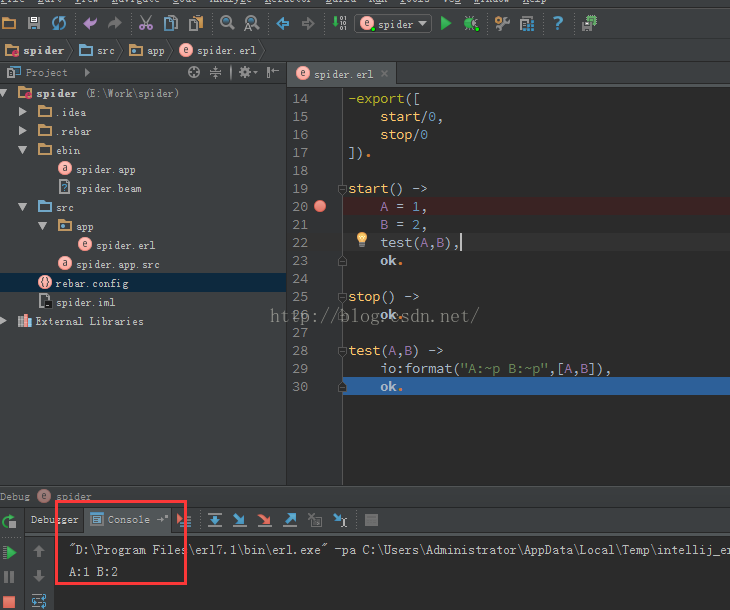This screenshot has width=730, height=610.
Task: Navigate back with the left arrow
Action: [x=283, y=23]
